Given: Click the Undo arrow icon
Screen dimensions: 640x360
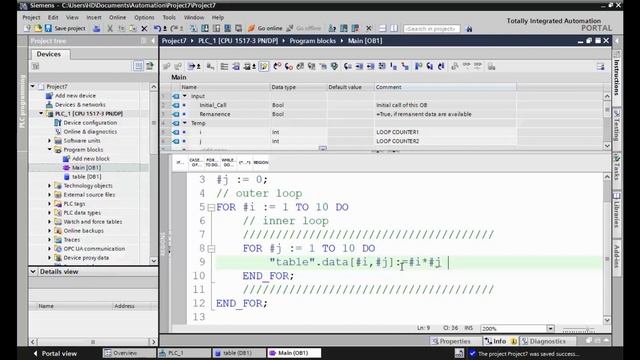Looking at the screenshot, I should (x=157, y=28).
